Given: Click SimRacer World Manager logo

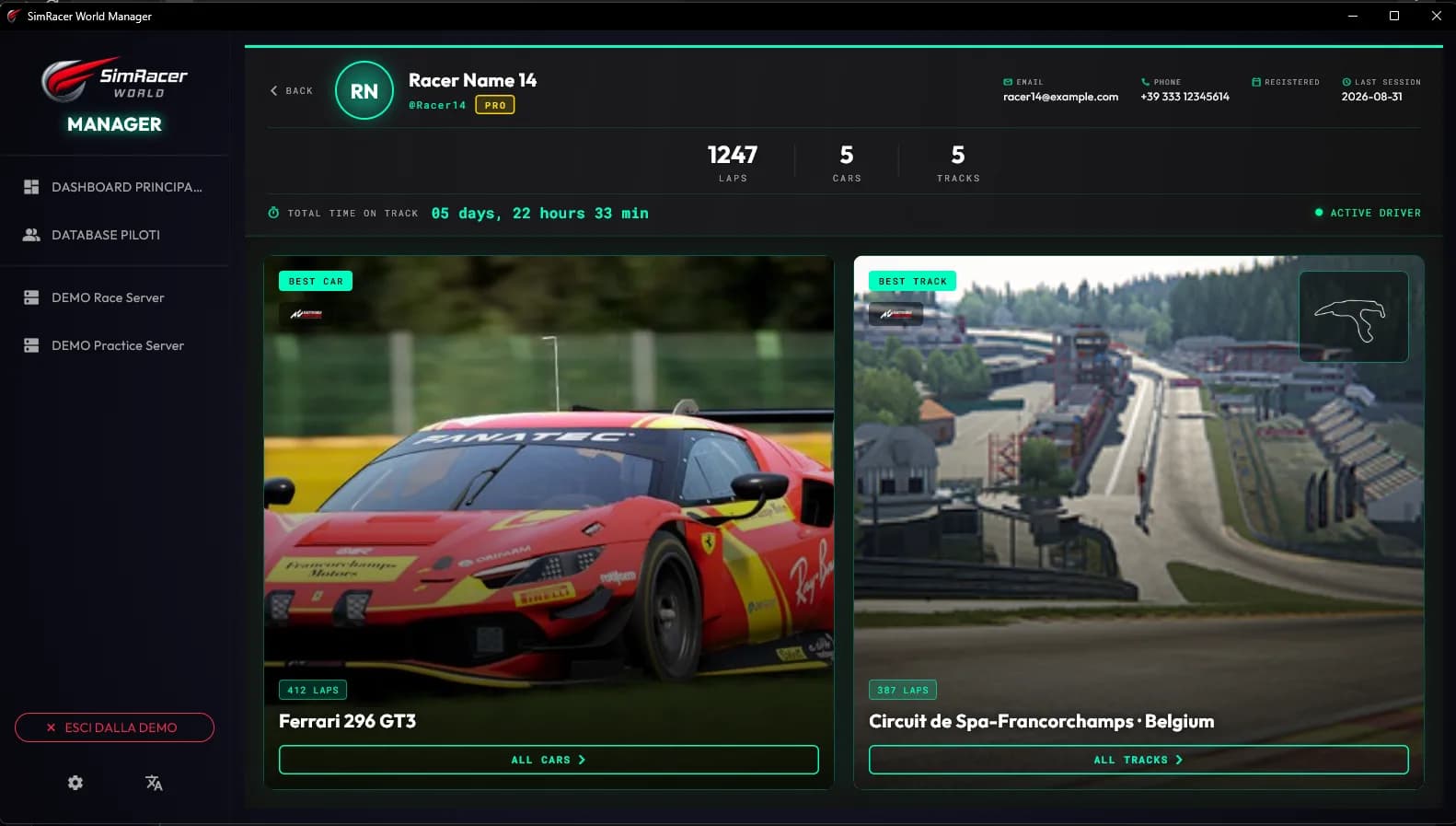Looking at the screenshot, I should coord(114,96).
